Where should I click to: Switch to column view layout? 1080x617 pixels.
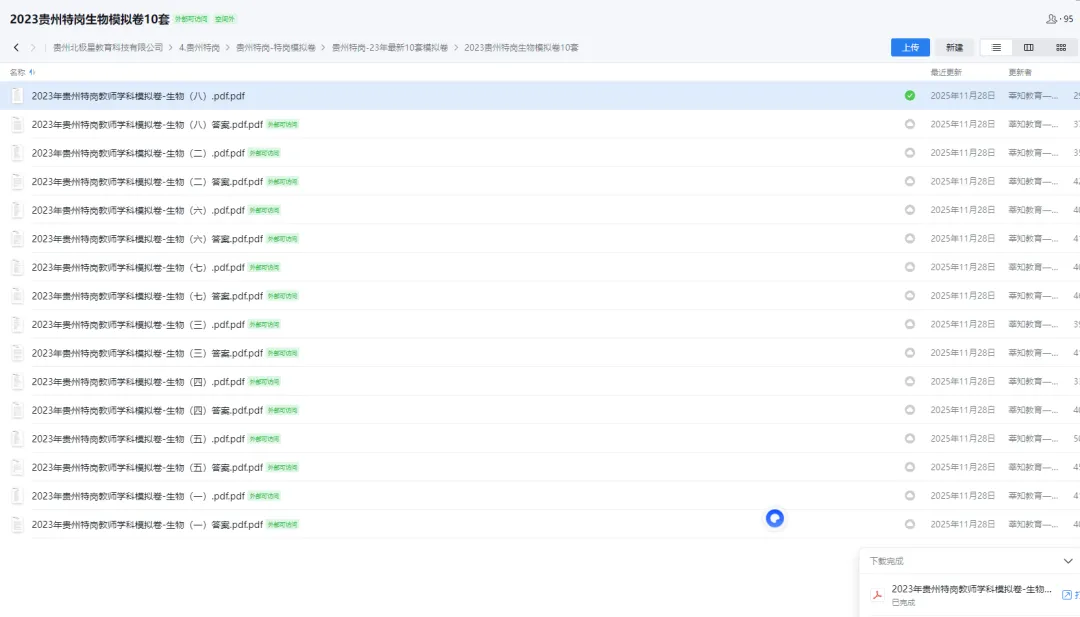pos(1028,48)
